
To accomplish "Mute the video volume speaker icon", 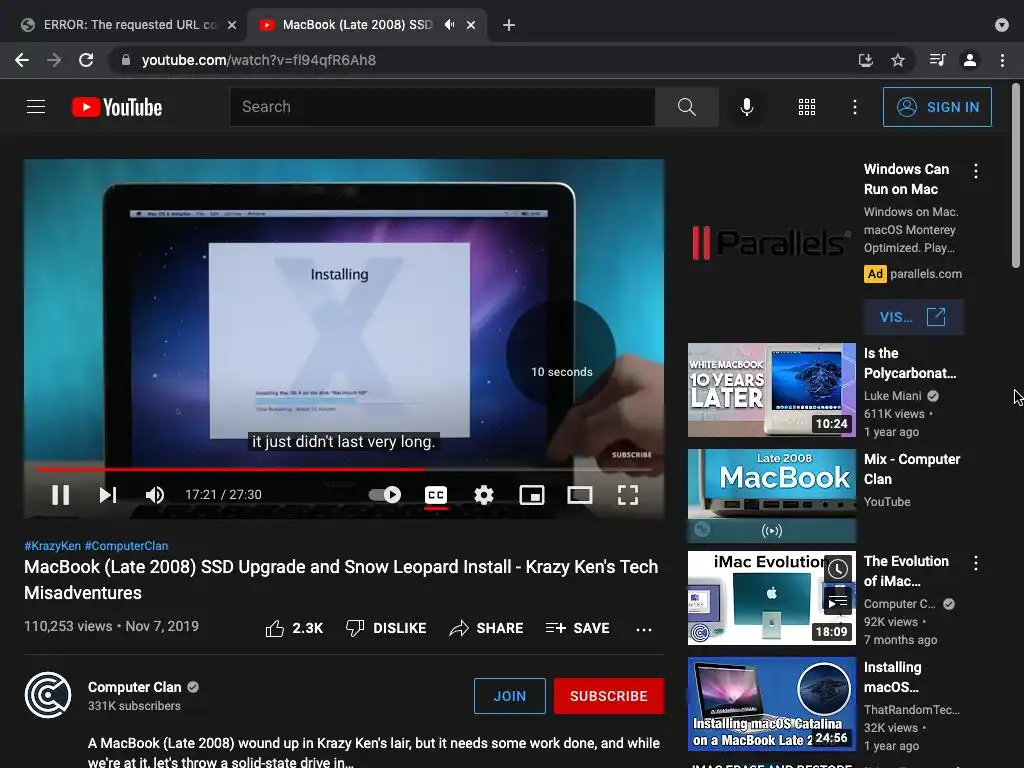I will pyautogui.click(x=155, y=495).
